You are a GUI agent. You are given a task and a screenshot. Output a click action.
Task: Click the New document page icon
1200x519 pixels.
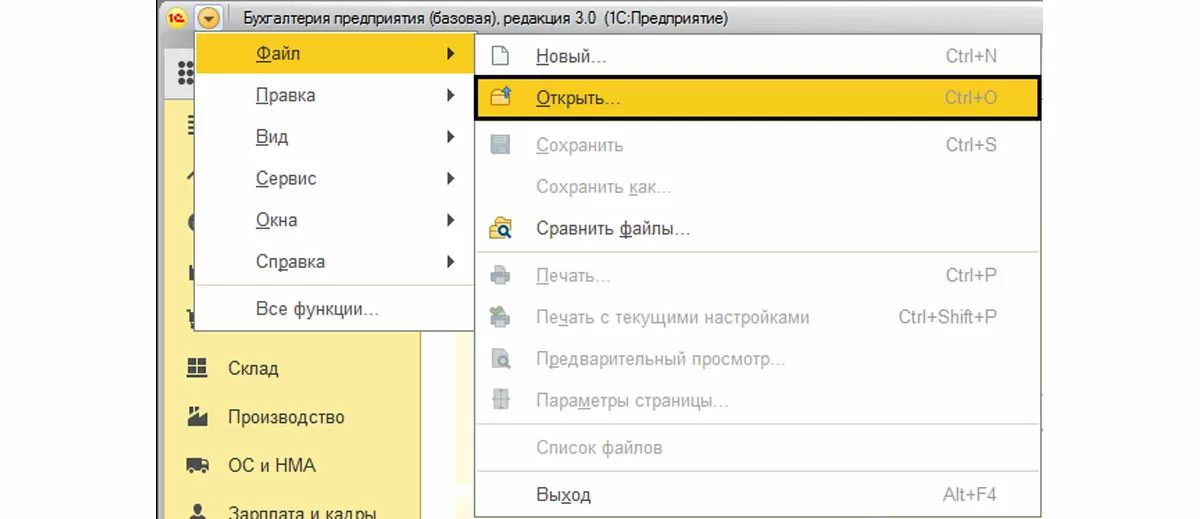tap(500, 56)
